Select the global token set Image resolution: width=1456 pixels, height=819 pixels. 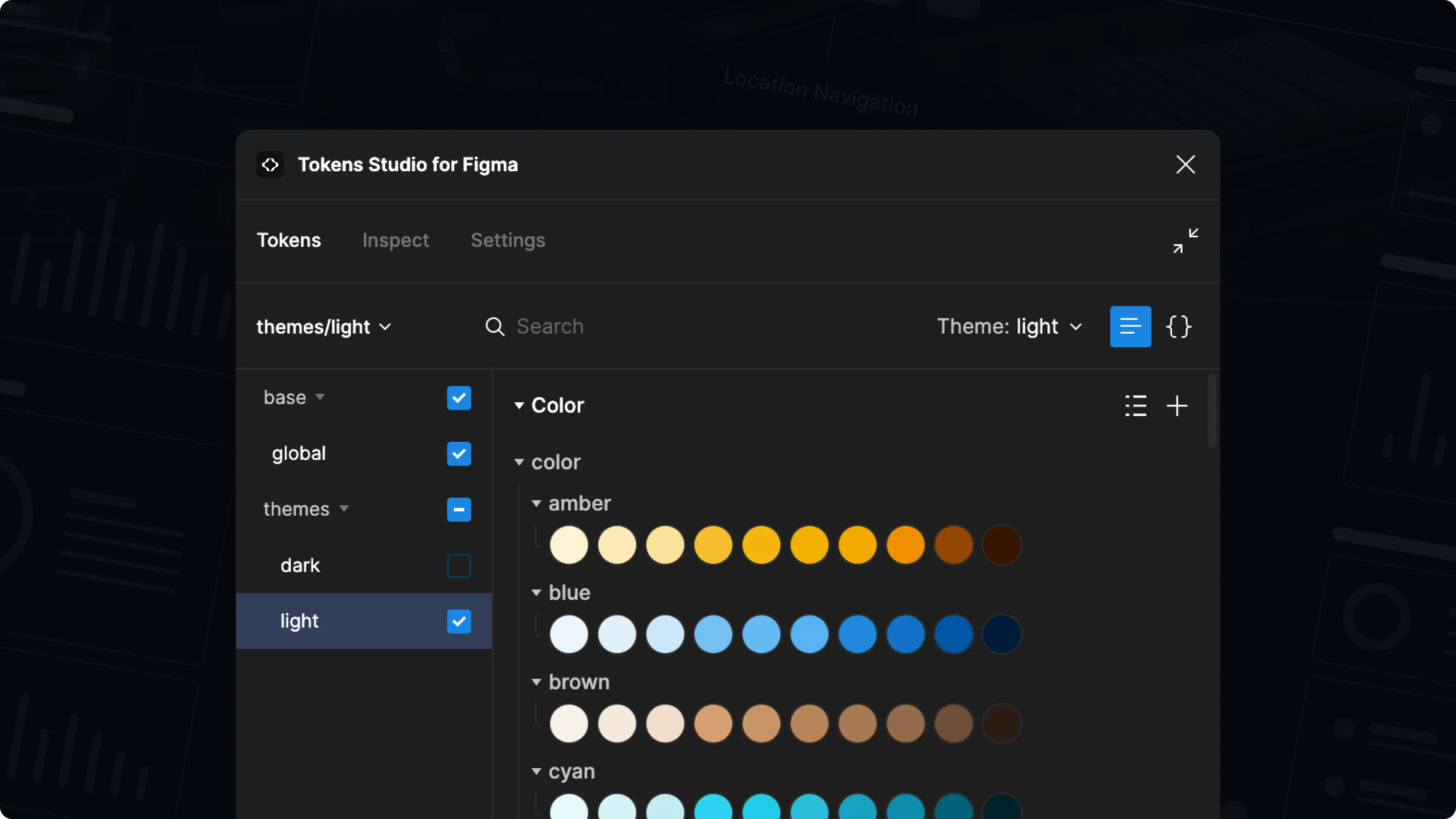pyautogui.click(x=299, y=453)
